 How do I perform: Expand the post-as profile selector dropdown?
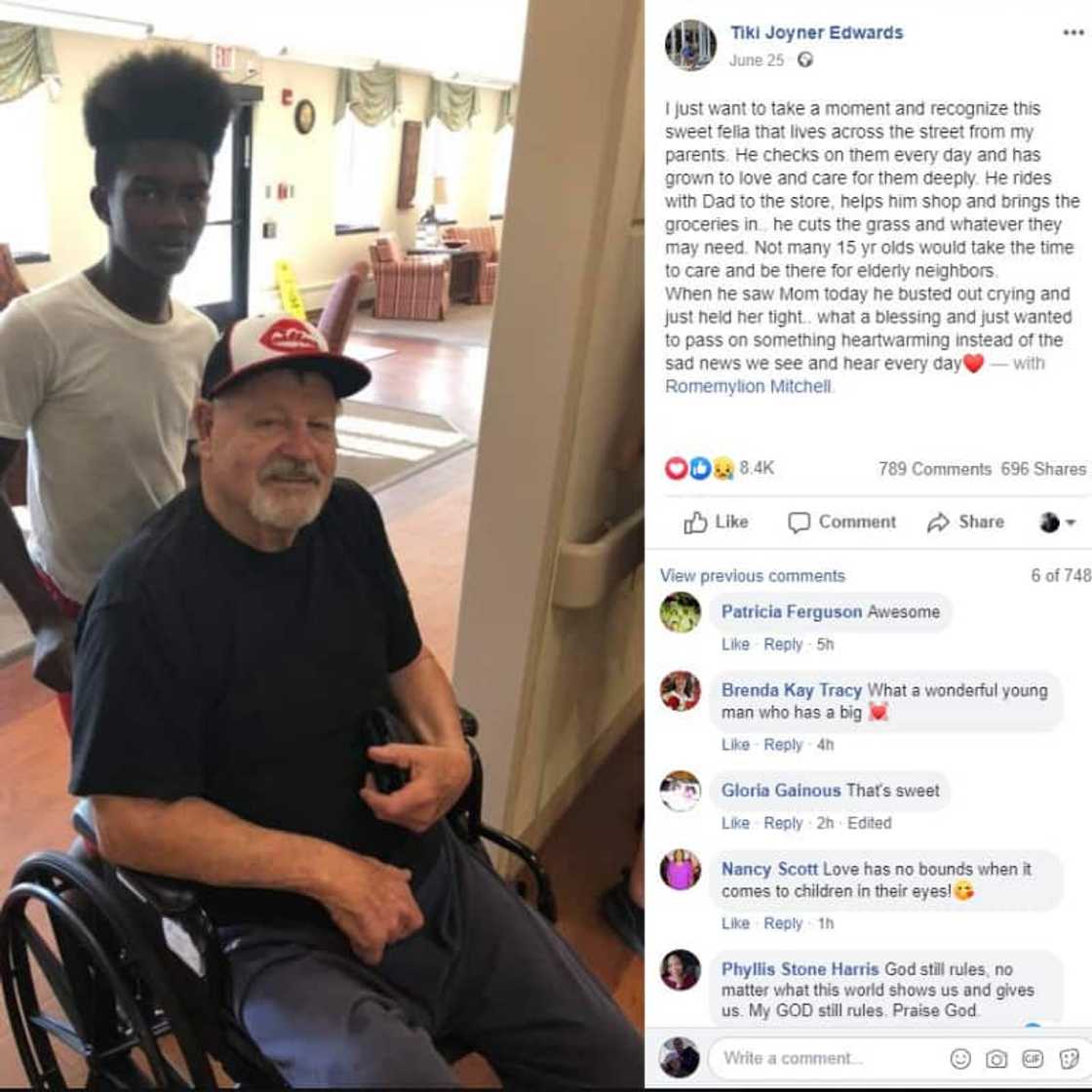pyautogui.click(x=1057, y=522)
